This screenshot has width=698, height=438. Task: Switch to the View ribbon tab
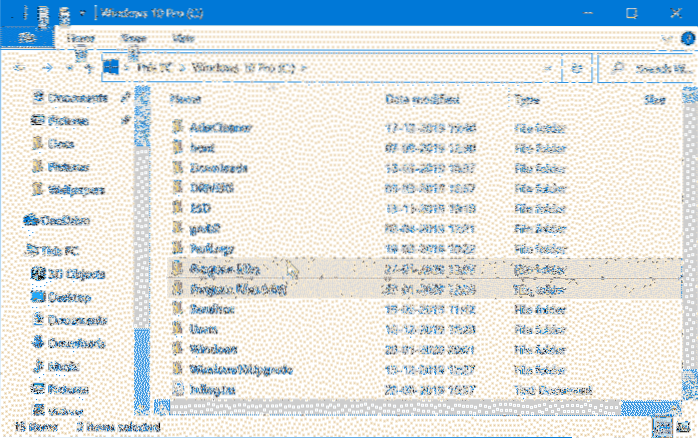click(x=184, y=38)
